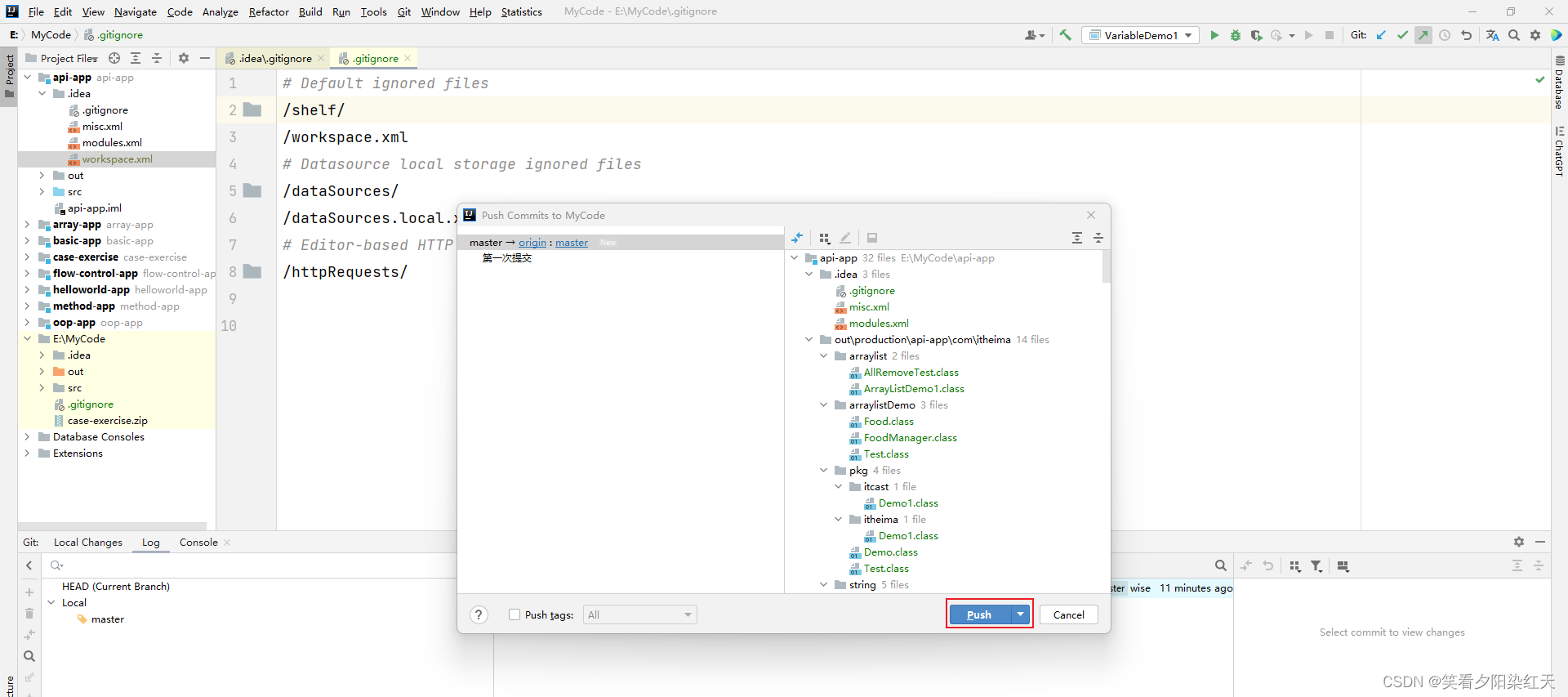This screenshot has height=697, width=1568.
Task: Collapse the Local branches node
Action: tap(51, 603)
